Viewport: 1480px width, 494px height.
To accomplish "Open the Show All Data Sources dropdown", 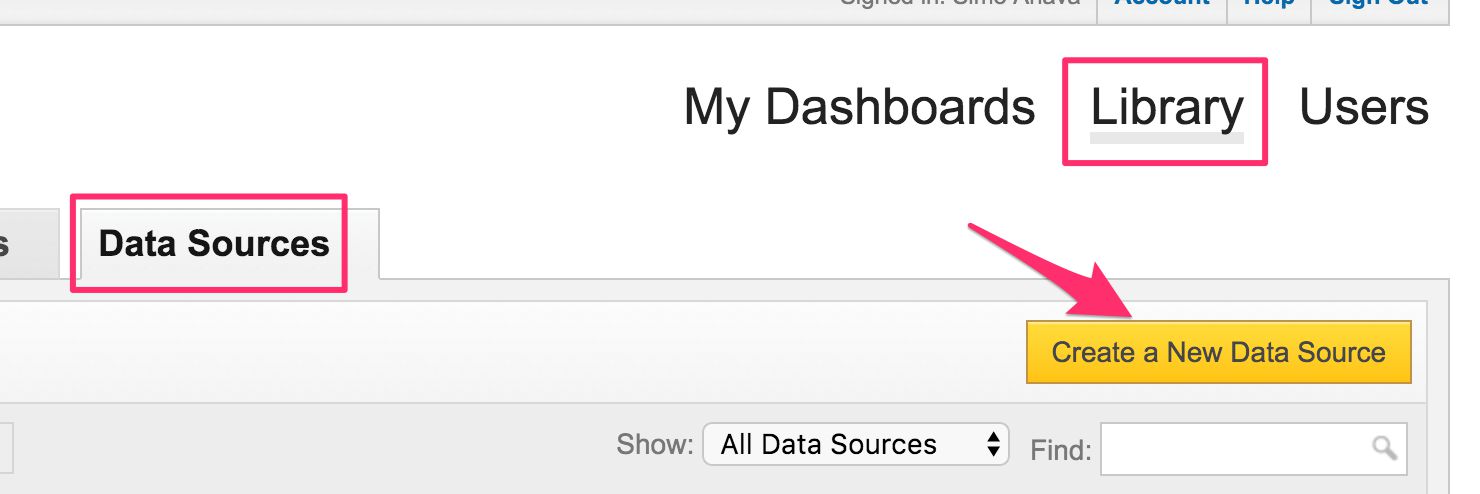I will pyautogui.click(x=855, y=444).
